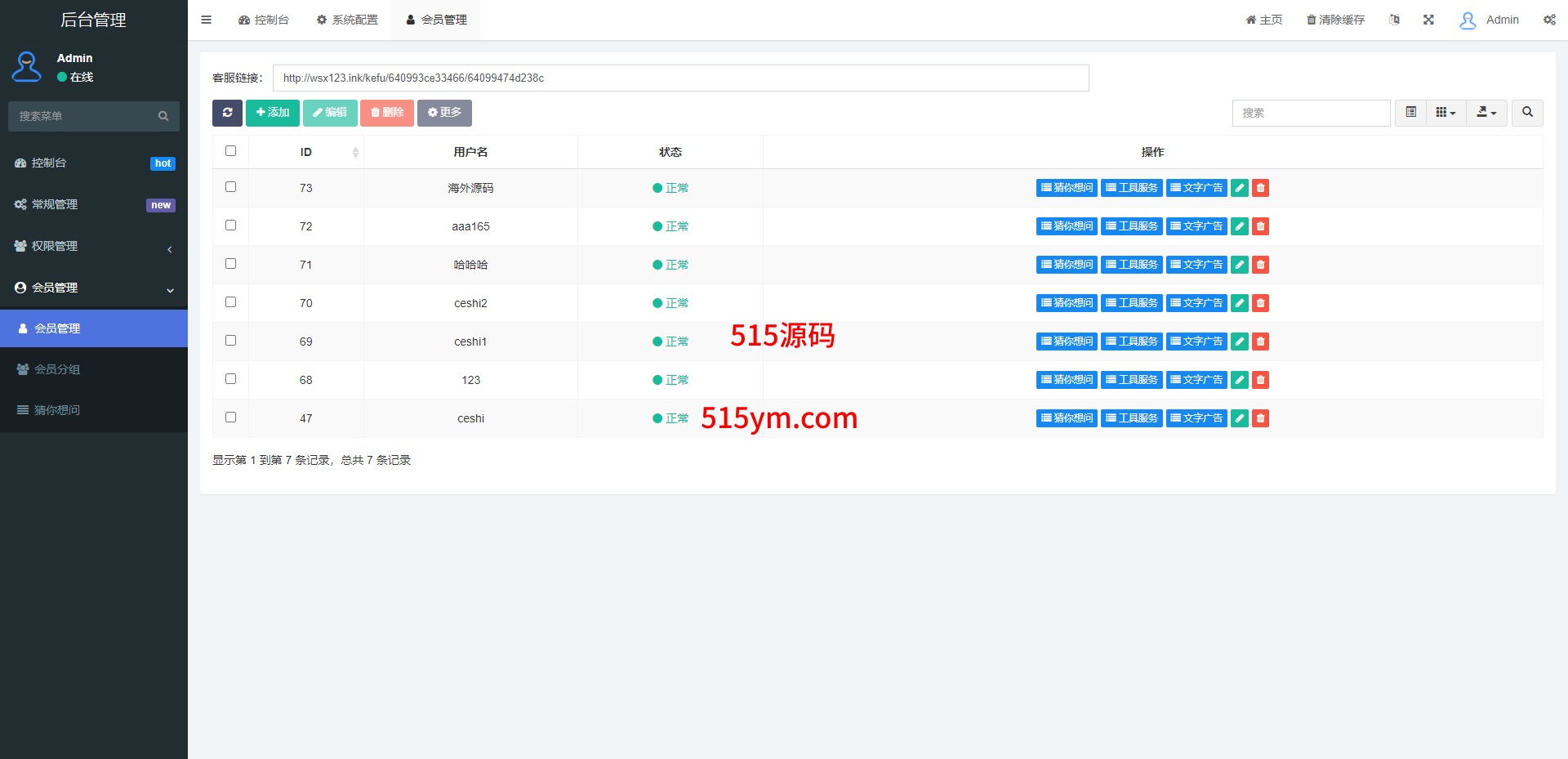Click the refresh table icon button
The height and width of the screenshot is (759, 1568).
pos(227,113)
